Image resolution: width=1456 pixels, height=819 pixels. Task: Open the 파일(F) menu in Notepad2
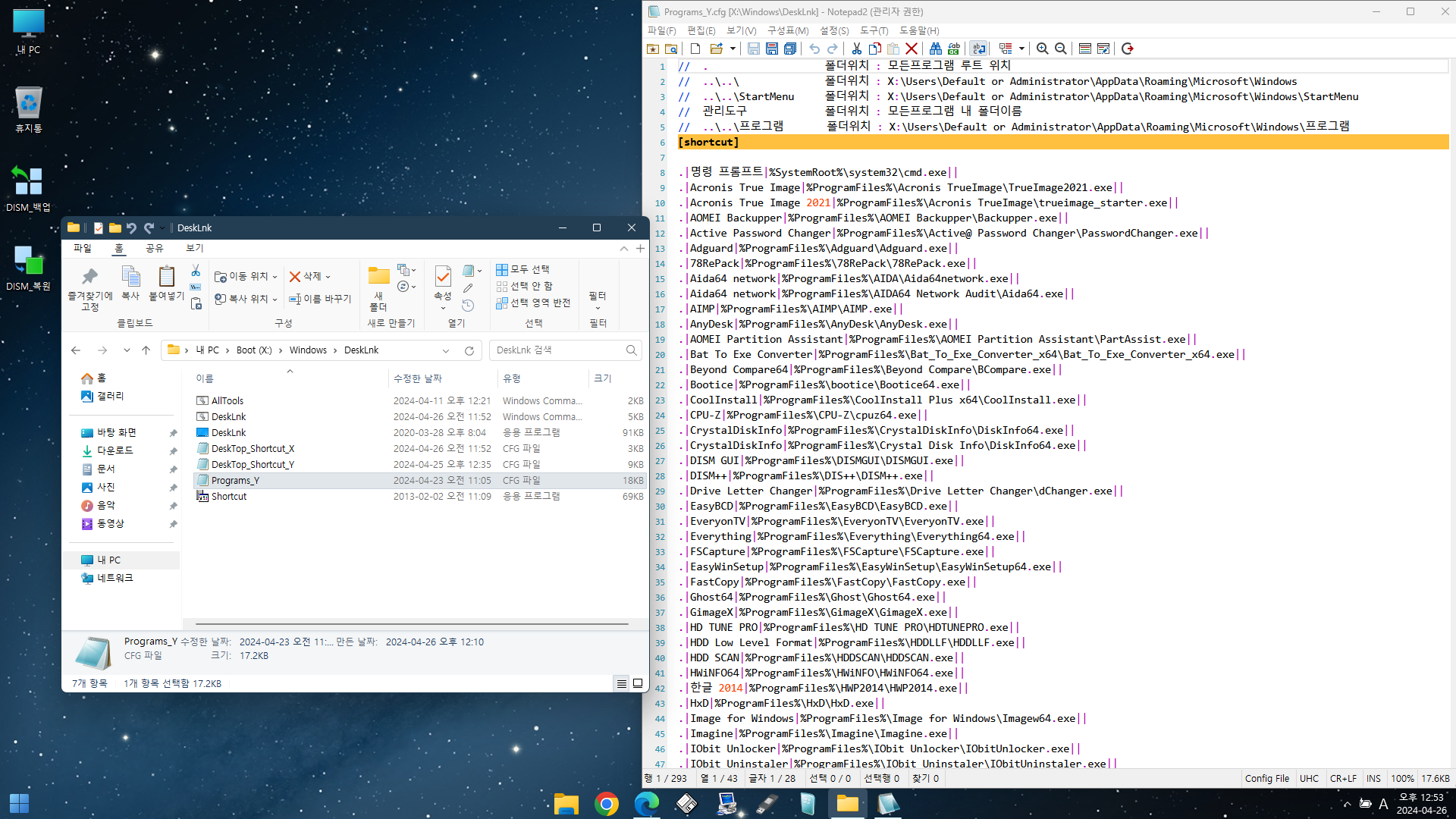pos(661,30)
